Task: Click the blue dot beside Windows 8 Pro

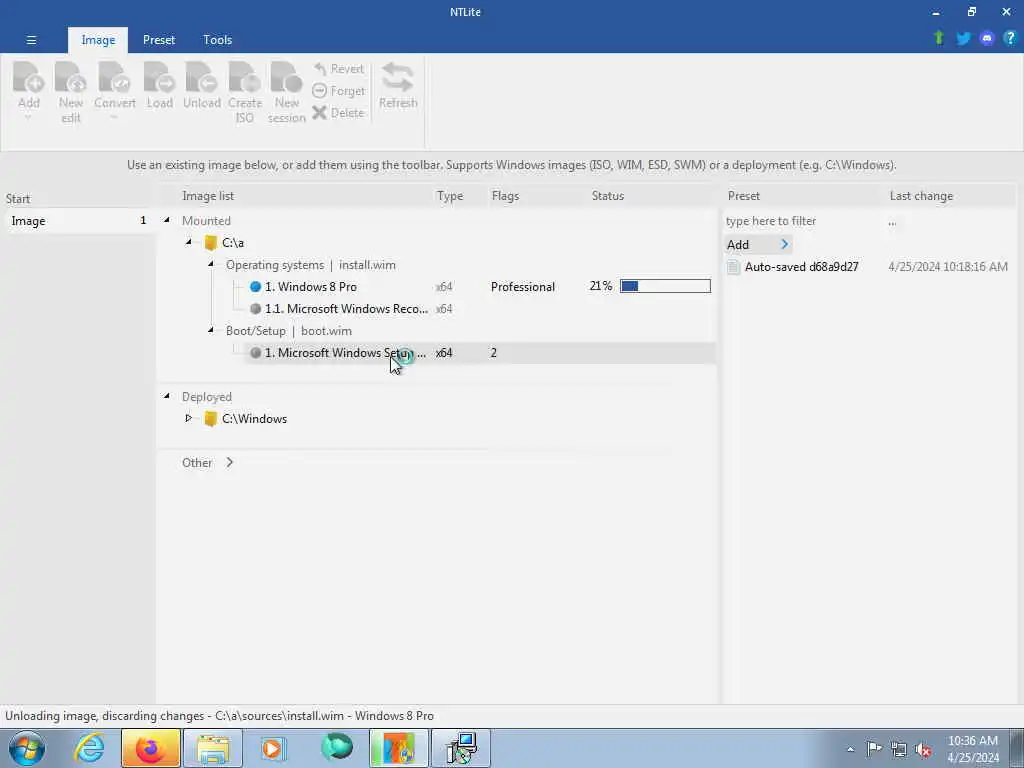Action: (x=255, y=287)
